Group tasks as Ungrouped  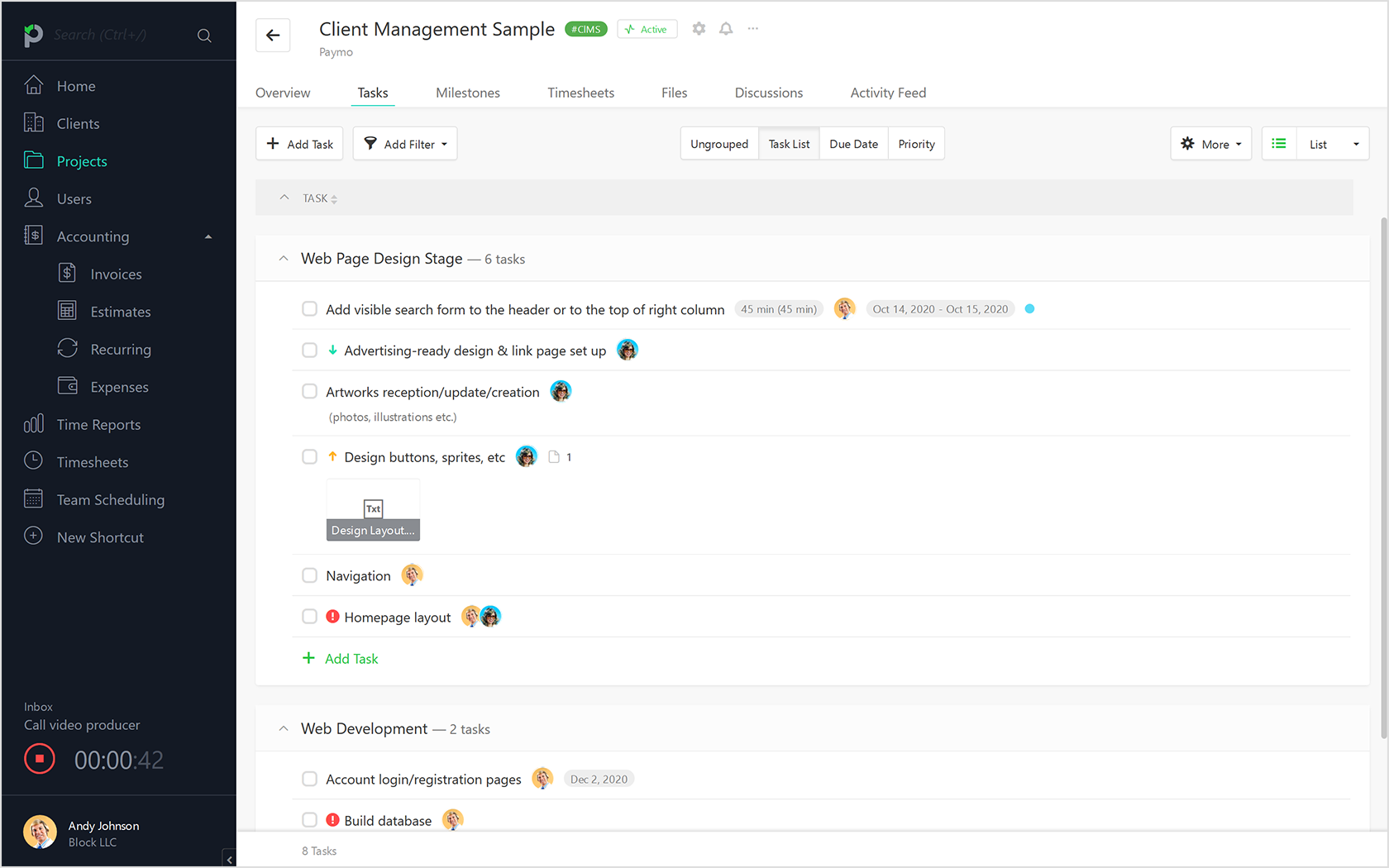coord(719,144)
